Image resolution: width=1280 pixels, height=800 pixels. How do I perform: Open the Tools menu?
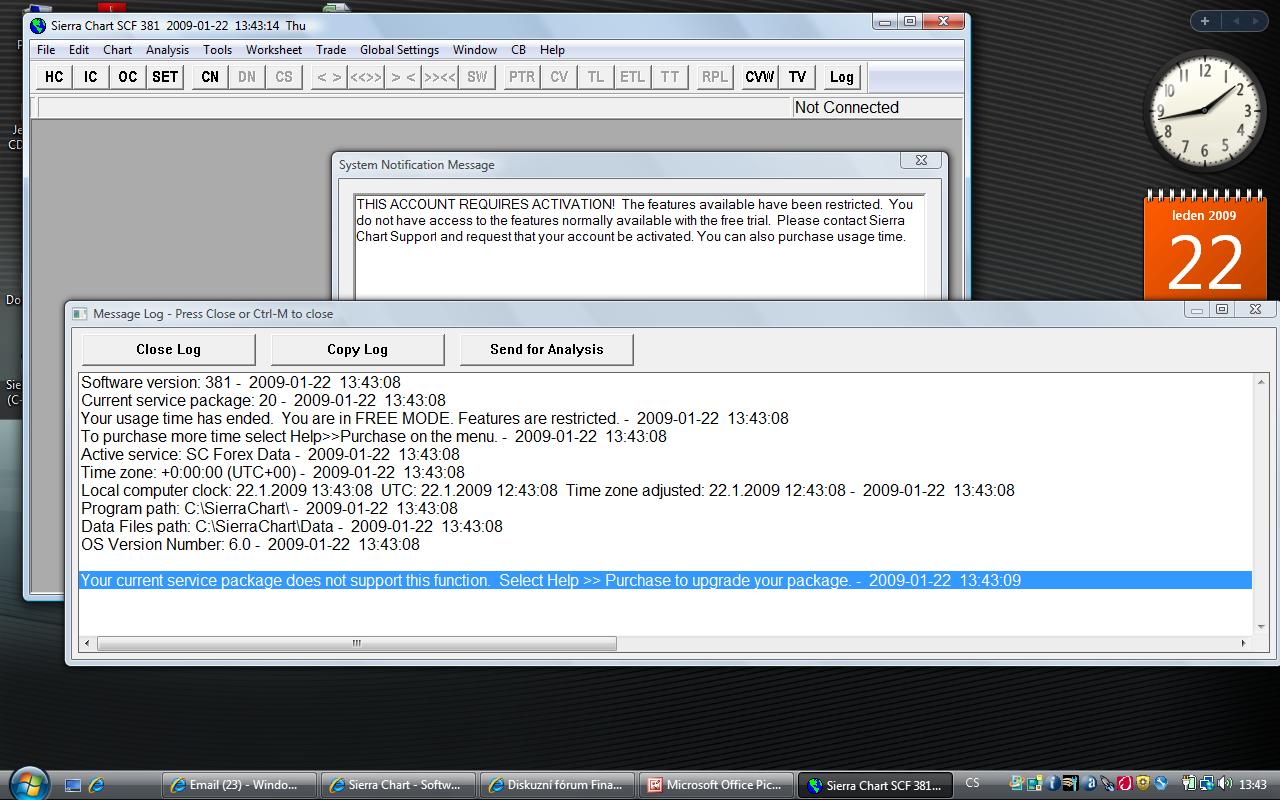tap(217, 50)
